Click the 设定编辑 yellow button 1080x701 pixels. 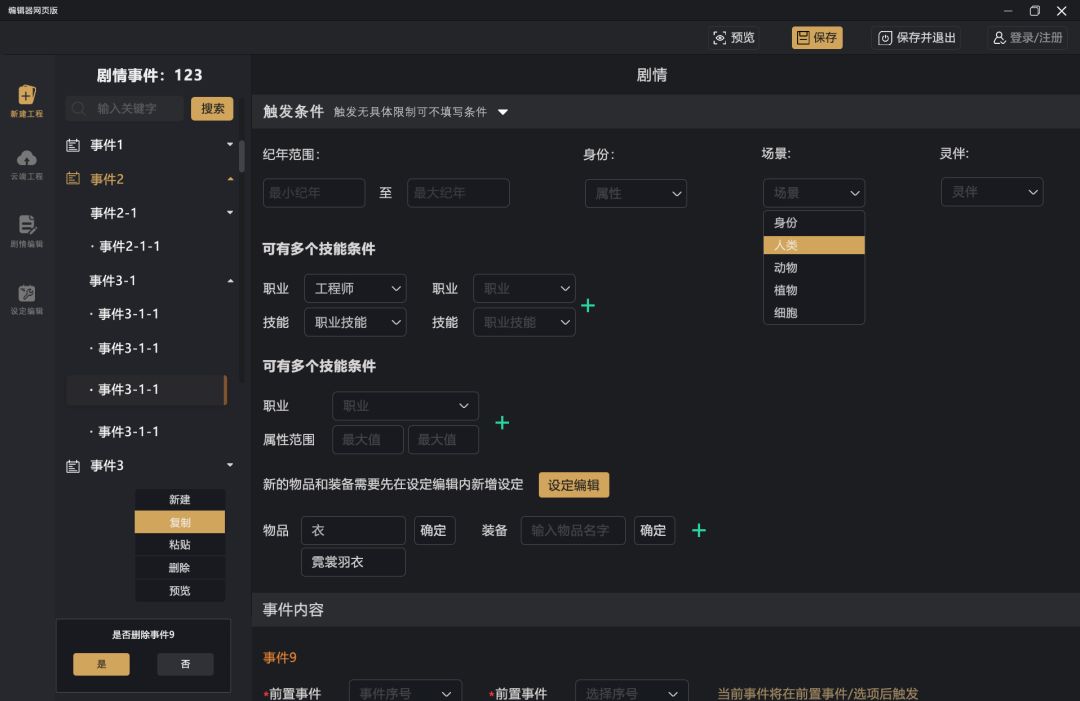(574, 485)
